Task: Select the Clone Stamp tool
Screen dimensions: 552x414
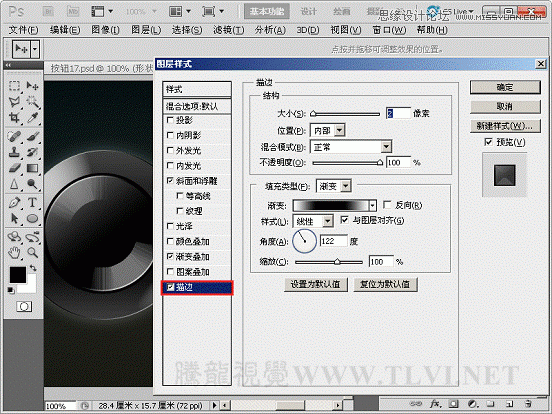Action: [14, 152]
